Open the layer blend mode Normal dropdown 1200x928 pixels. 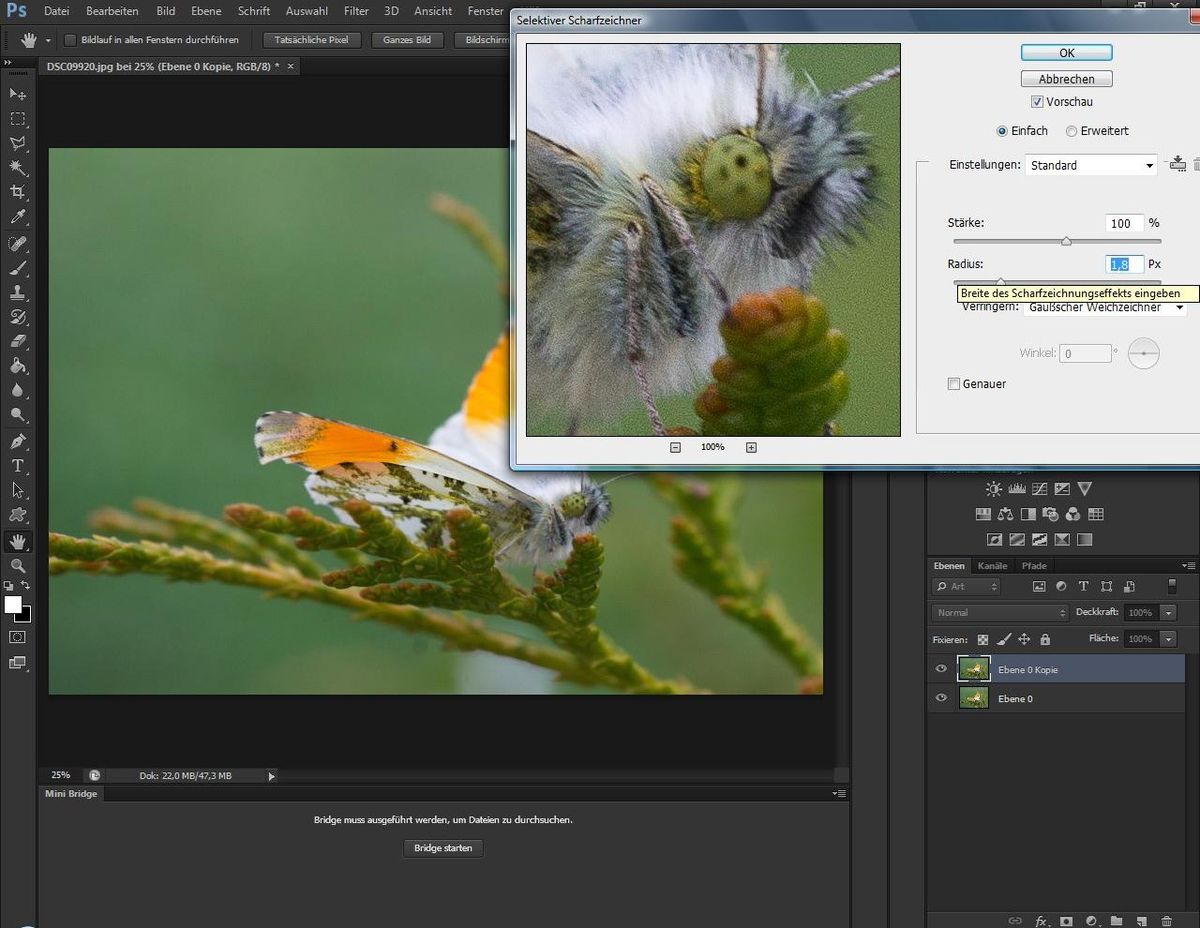(1000, 612)
